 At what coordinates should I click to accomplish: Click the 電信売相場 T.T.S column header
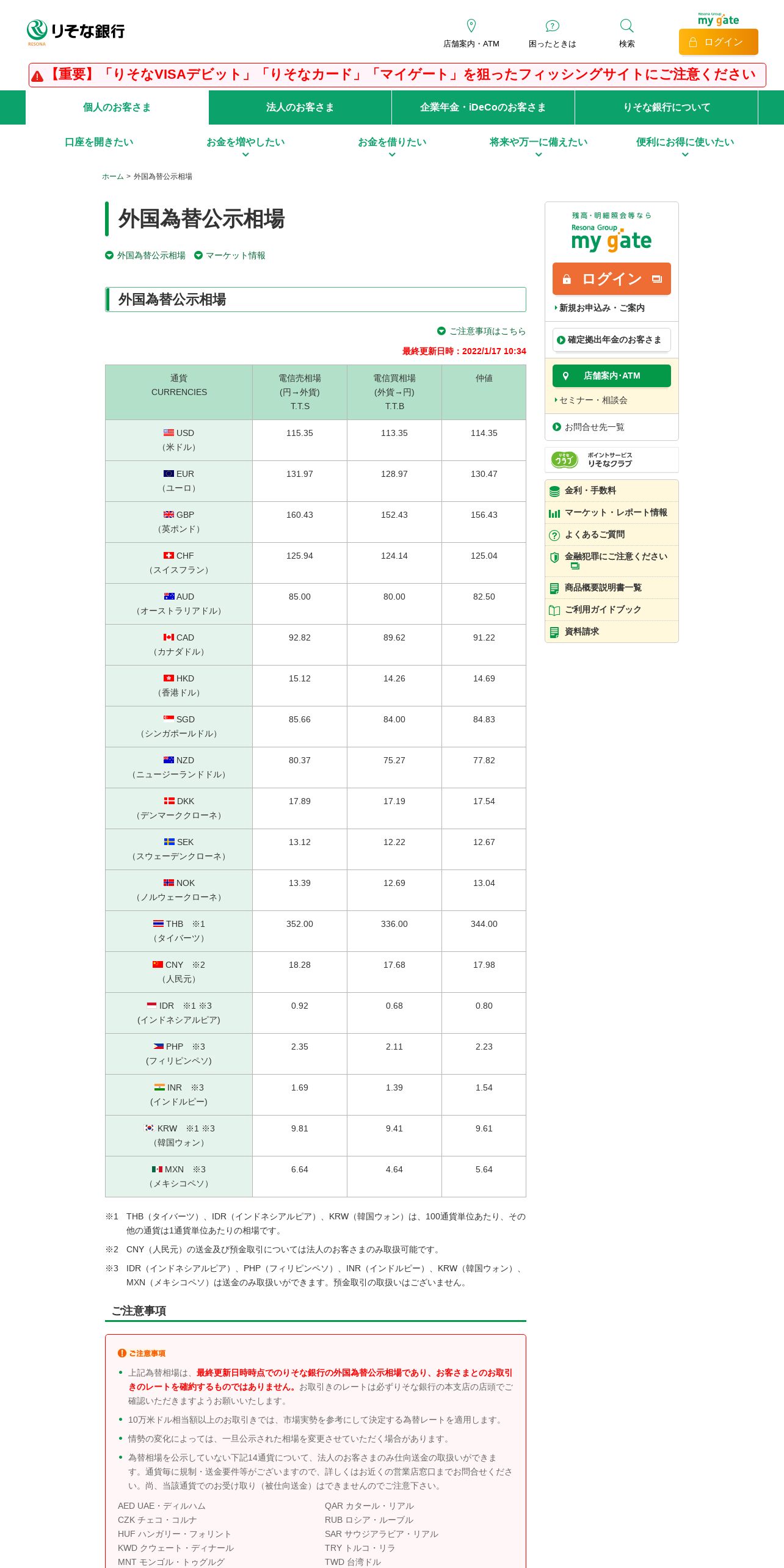point(300,392)
